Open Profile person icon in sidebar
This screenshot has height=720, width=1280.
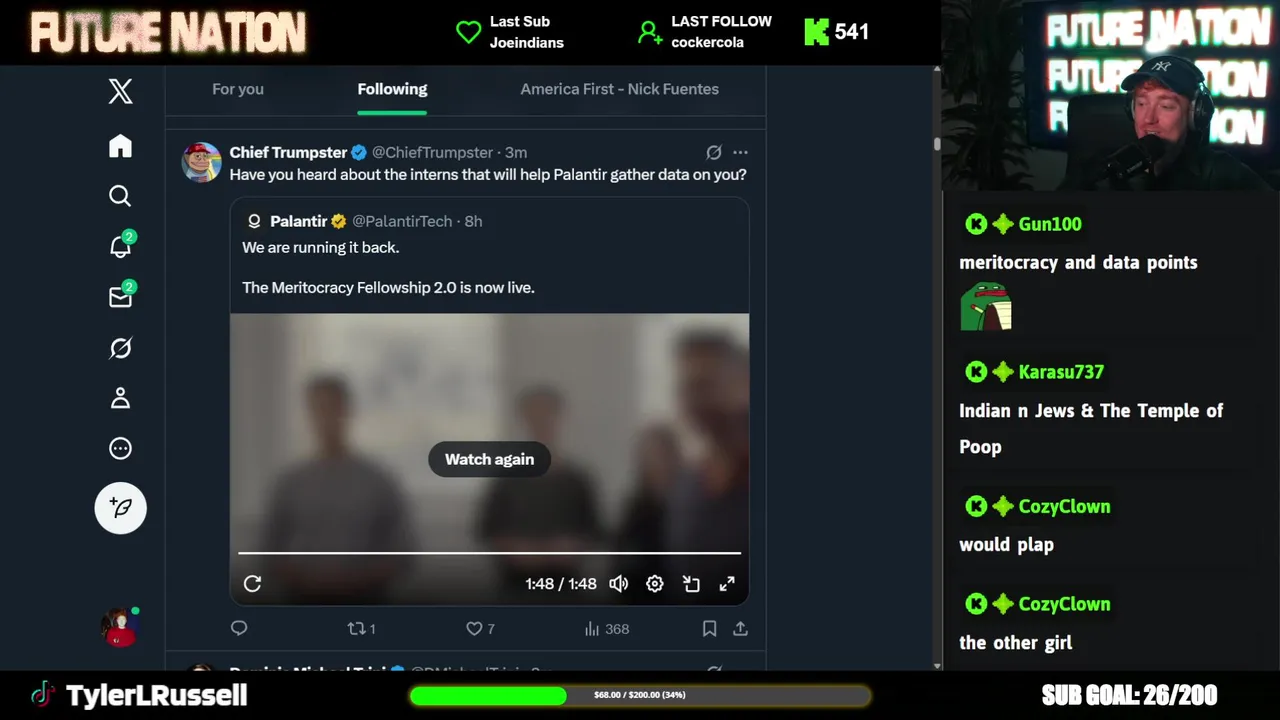tap(120, 398)
